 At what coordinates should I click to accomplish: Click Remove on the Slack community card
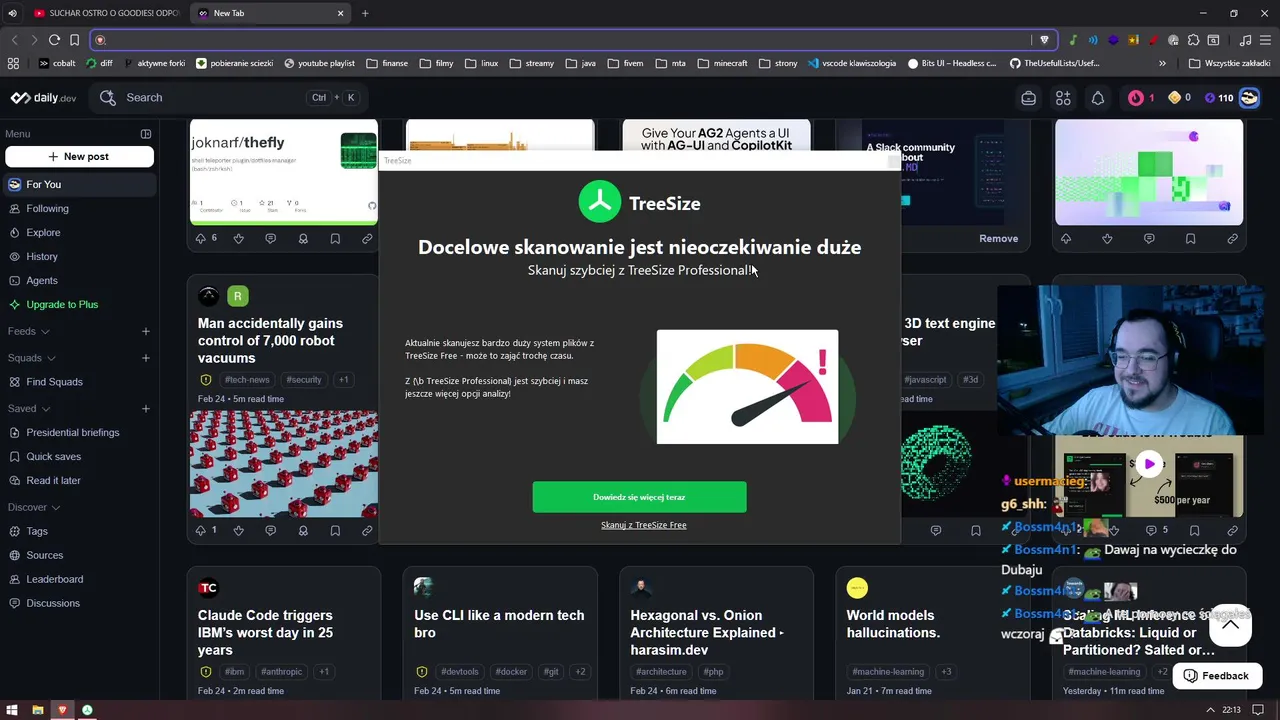pyautogui.click(x=998, y=239)
